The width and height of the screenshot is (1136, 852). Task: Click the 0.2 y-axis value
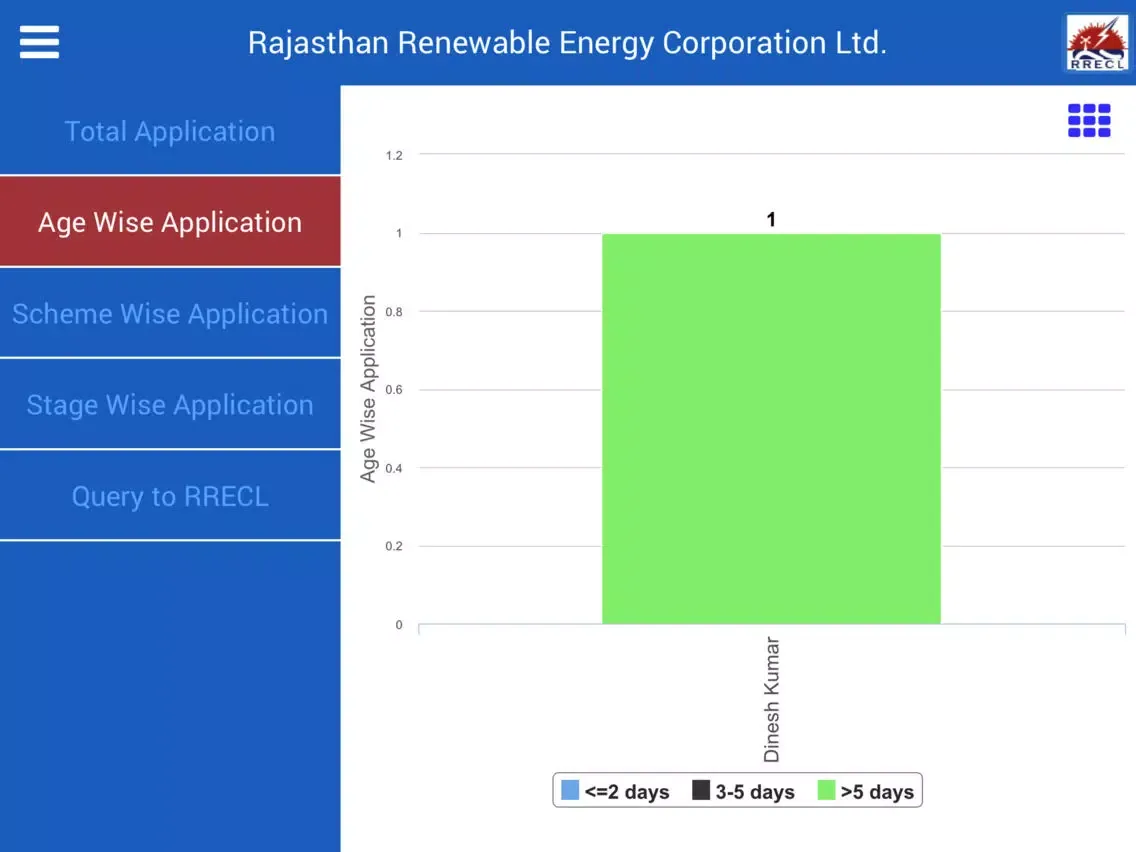pos(394,546)
